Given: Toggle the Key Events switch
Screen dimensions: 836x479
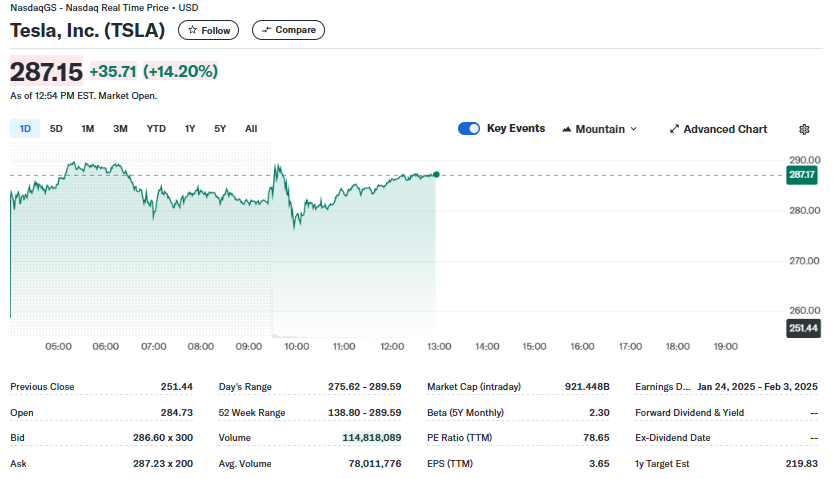Looking at the screenshot, I should tap(469, 128).
